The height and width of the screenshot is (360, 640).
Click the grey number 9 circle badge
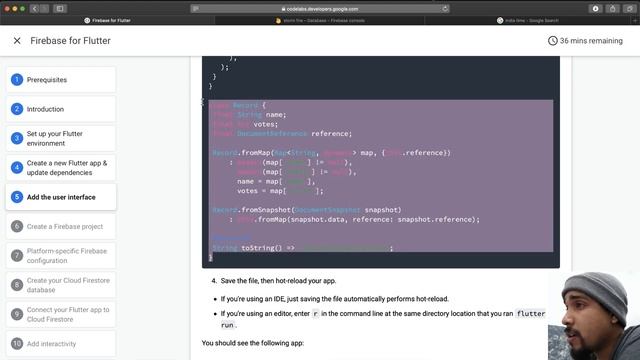click(x=17, y=315)
